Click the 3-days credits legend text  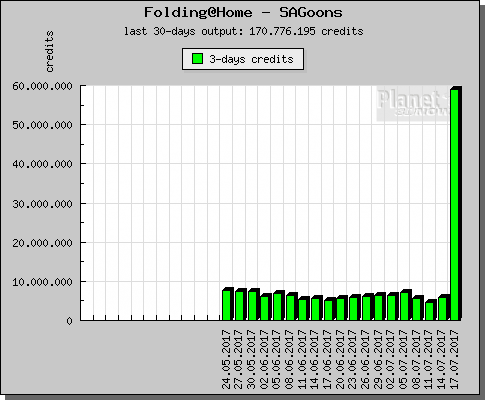[x=251, y=59]
